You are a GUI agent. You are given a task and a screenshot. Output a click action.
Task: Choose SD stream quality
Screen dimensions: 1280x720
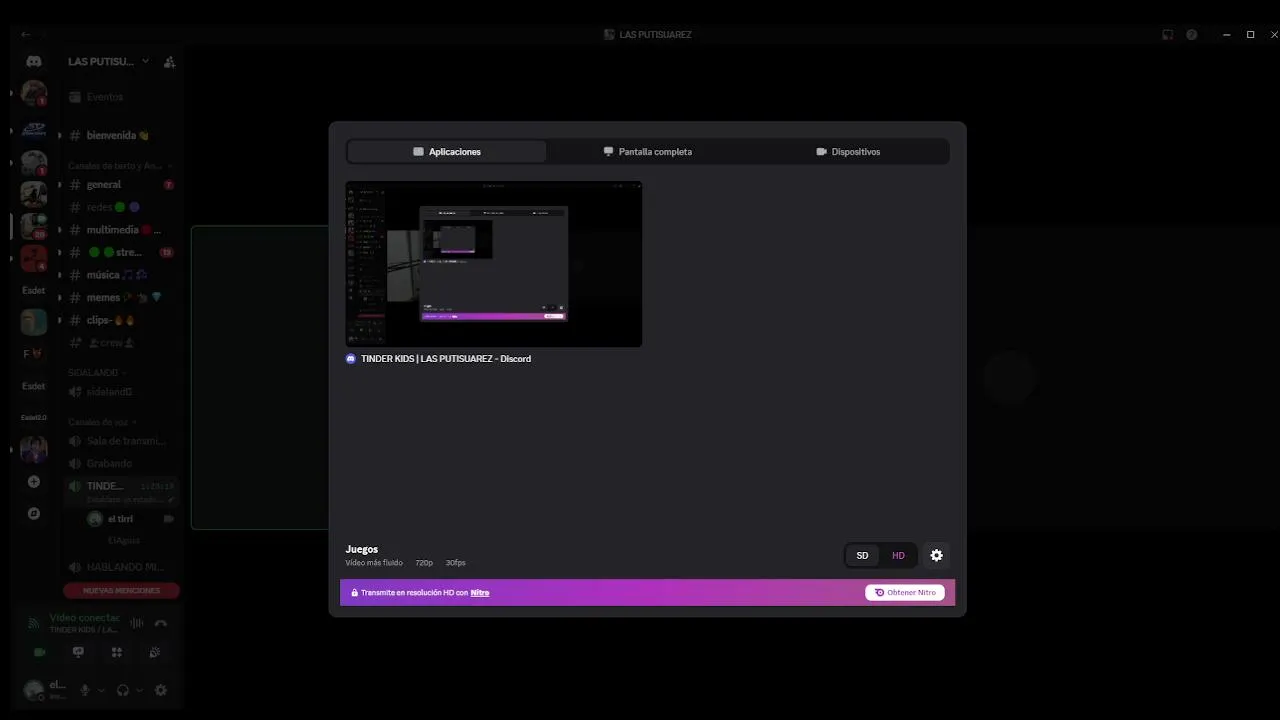pyautogui.click(x=862, y=556)
